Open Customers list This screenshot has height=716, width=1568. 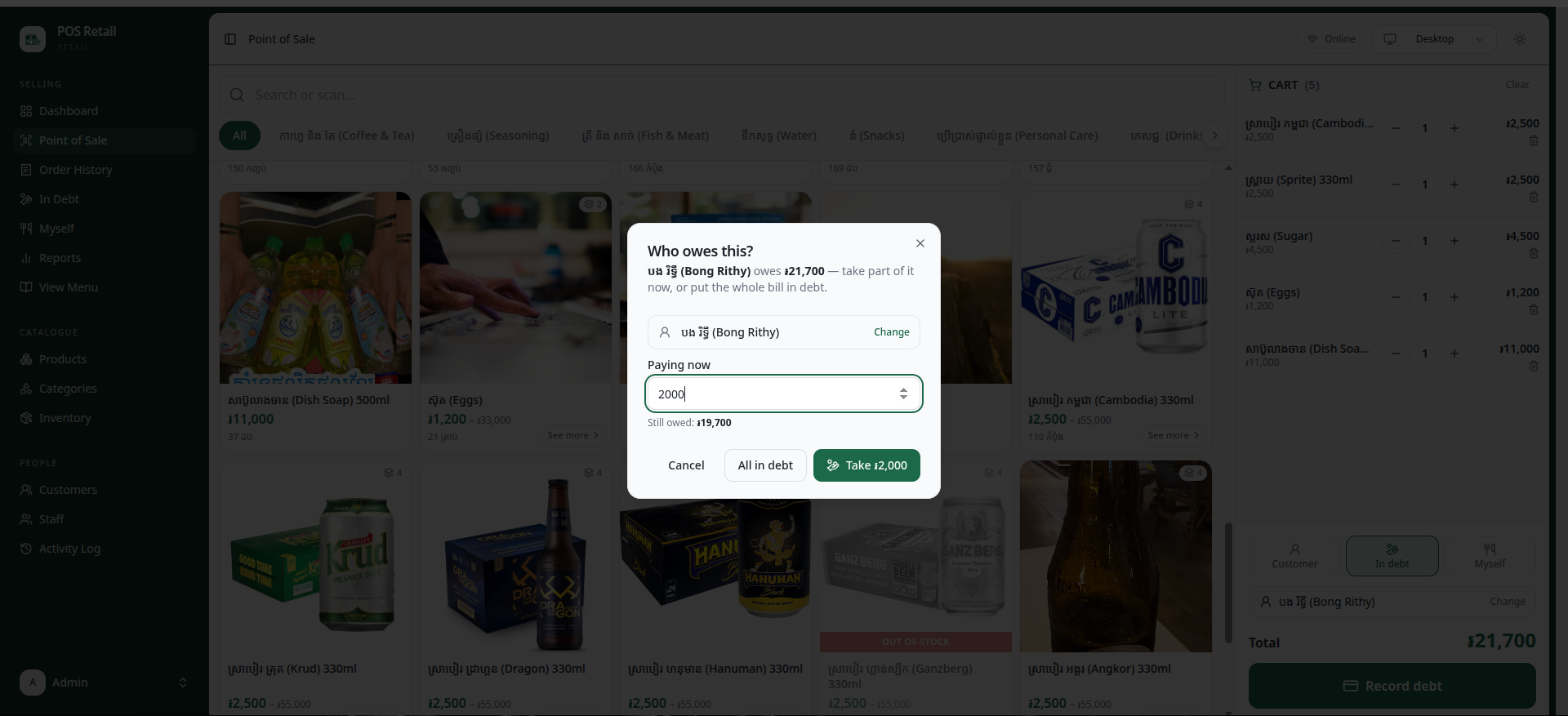pyautogui.click(x=105, y=490)
